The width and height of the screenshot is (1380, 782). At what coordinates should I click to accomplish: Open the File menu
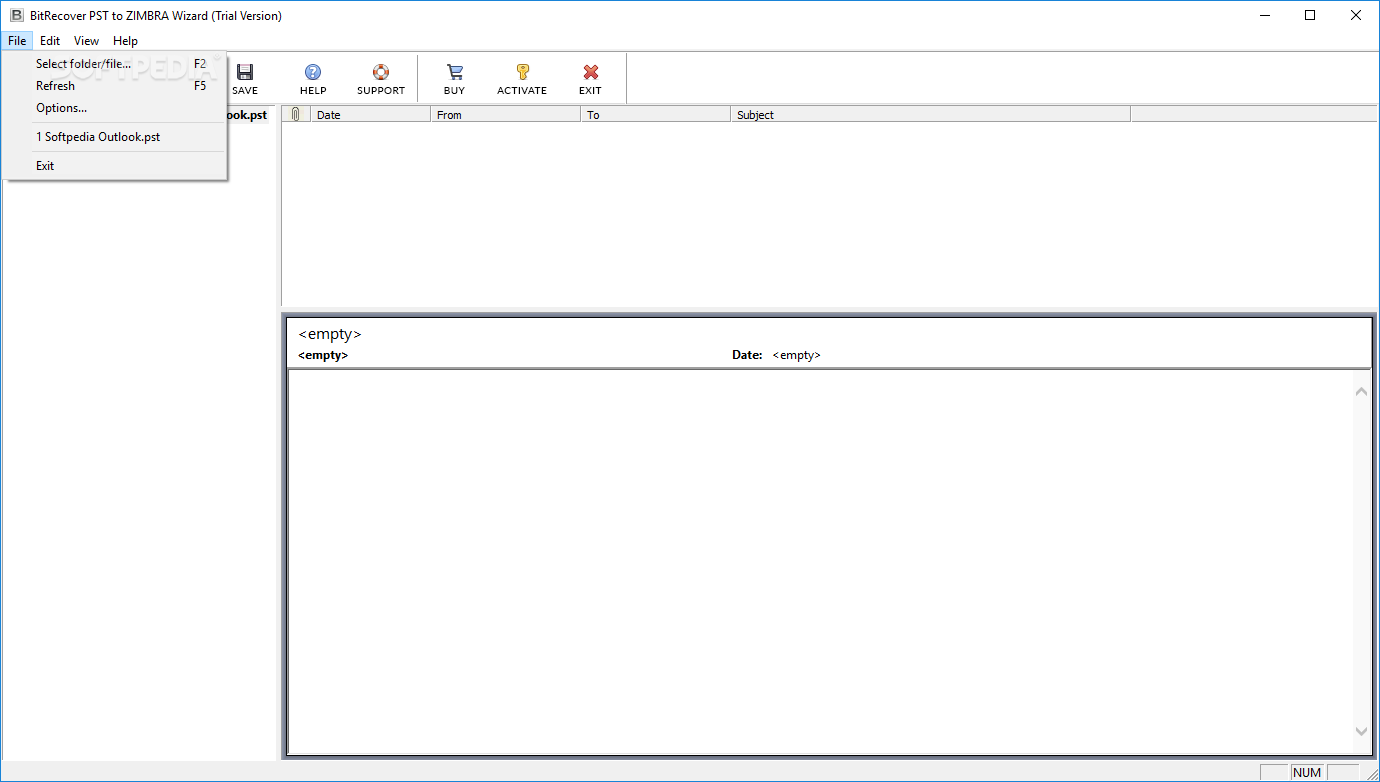click(x=17, y=41)
